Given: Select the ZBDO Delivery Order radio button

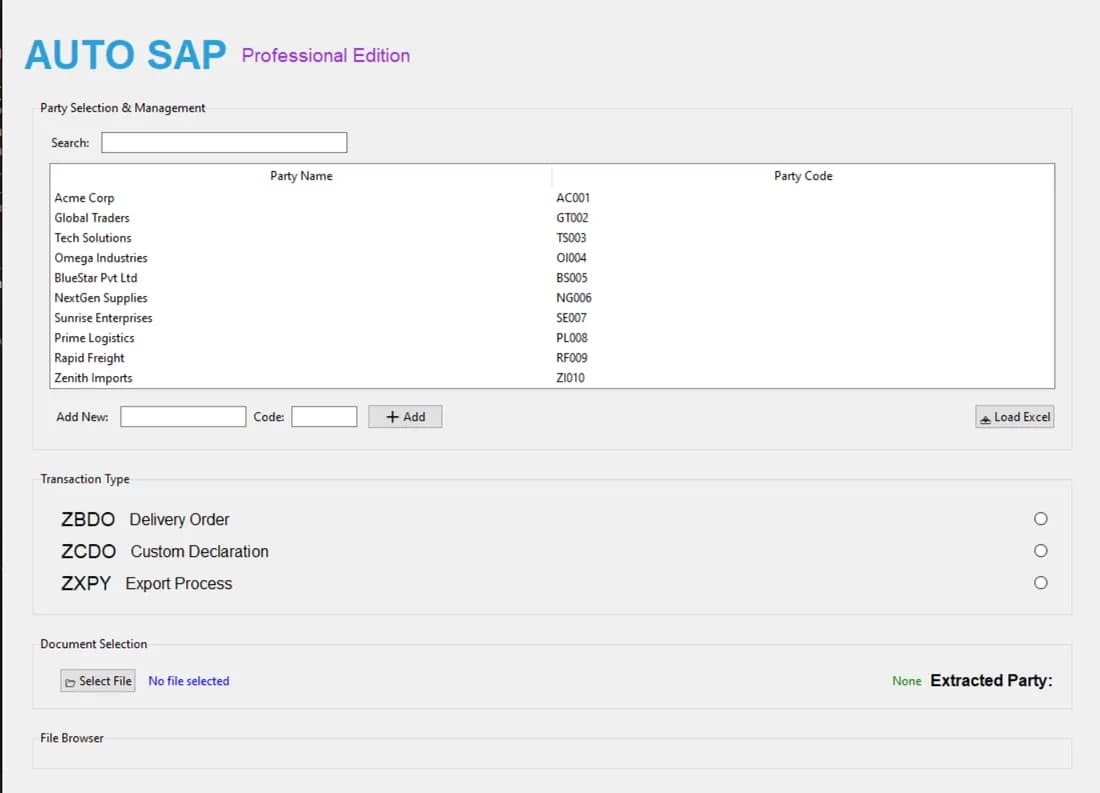Looking at the screenshot, I should tap(1040, 519).
